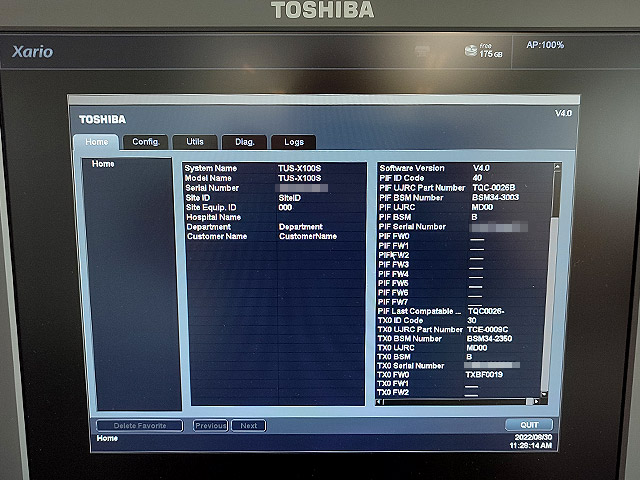The image size is (640, 480).
Task: Click the SiteID value
Action: (x=290, y=198)
